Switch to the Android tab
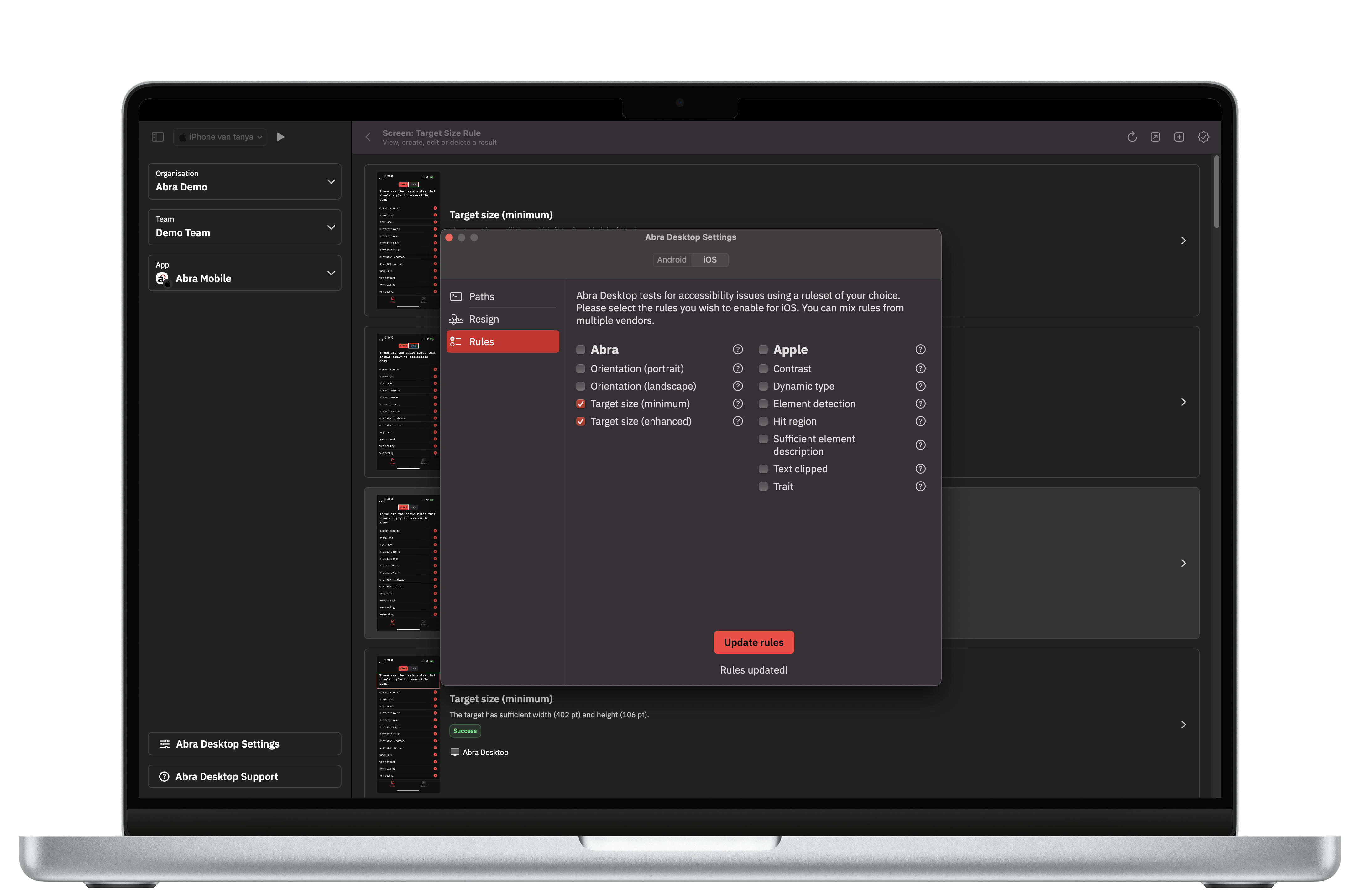Screen dimensions: 1360x896 [x=672, y=259]
